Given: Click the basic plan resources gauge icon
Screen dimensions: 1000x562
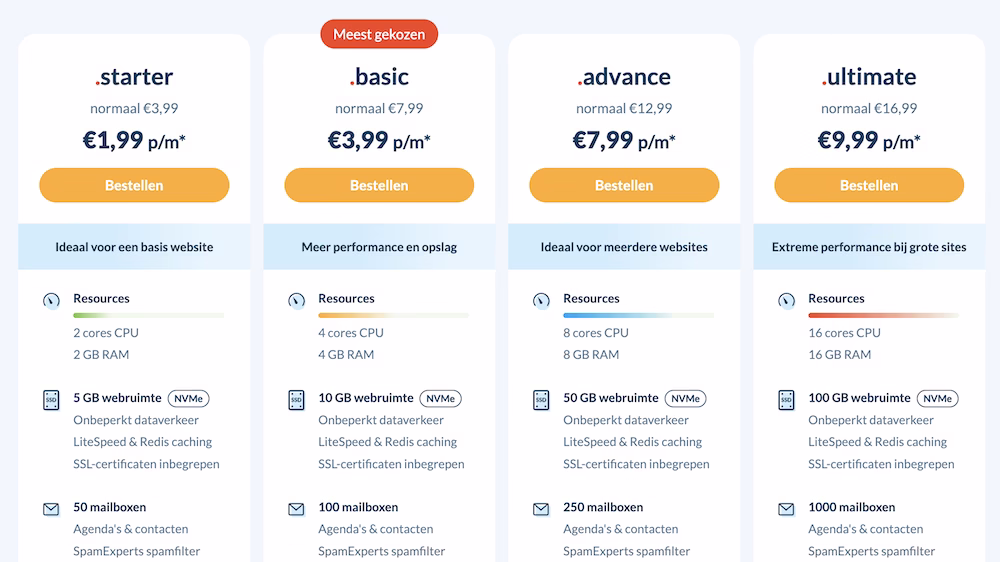Looking at the screenshot, I should [297, 300].
